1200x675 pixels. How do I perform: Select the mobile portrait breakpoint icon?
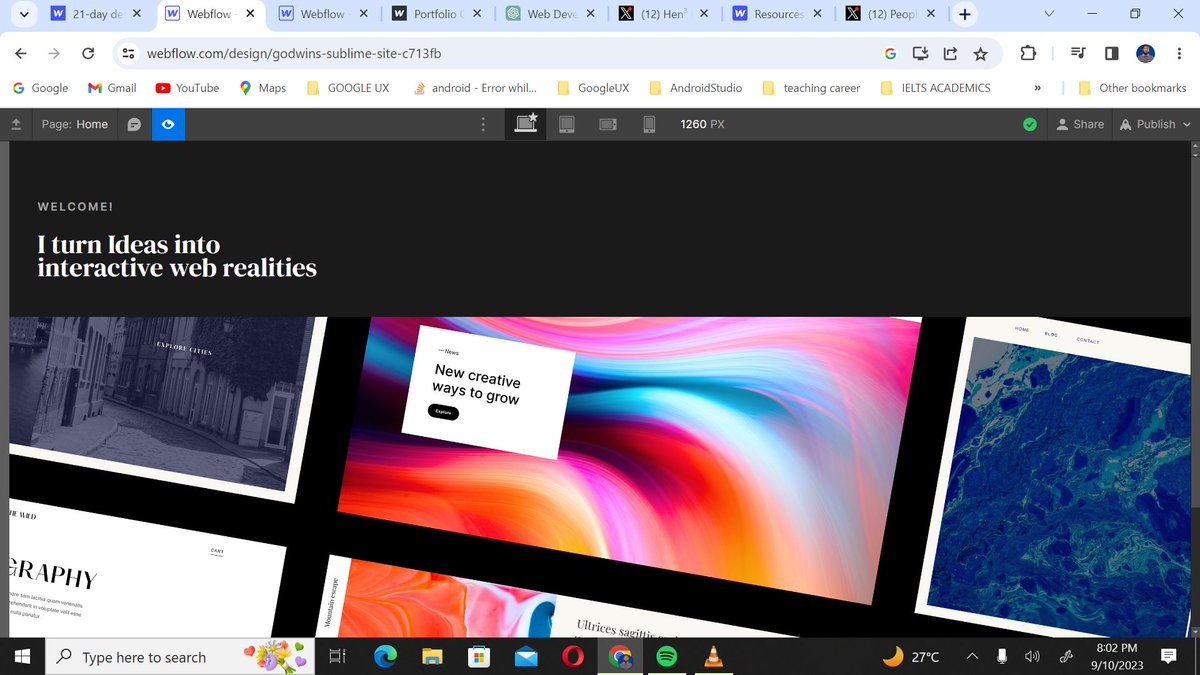point(648,124)
